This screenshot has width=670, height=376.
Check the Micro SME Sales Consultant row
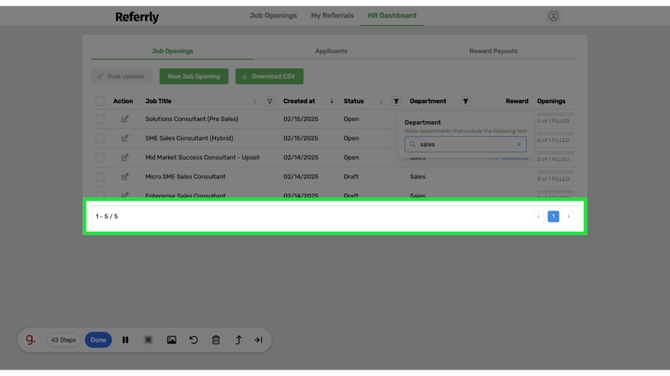100,176
